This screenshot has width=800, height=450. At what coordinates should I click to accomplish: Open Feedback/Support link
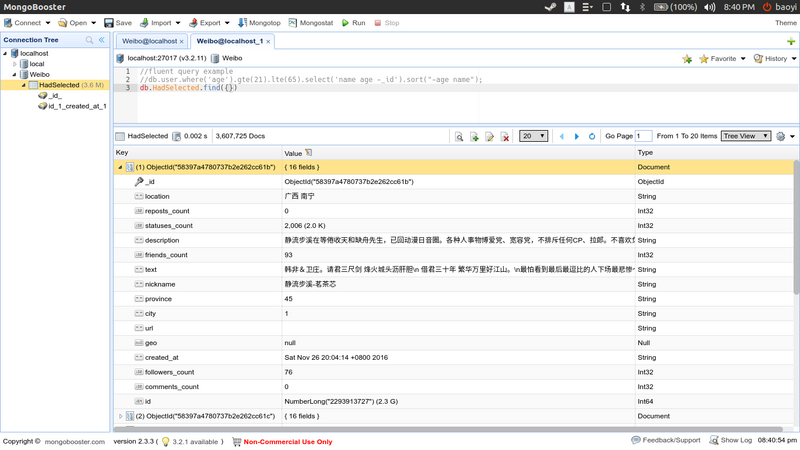pos(666,440)
